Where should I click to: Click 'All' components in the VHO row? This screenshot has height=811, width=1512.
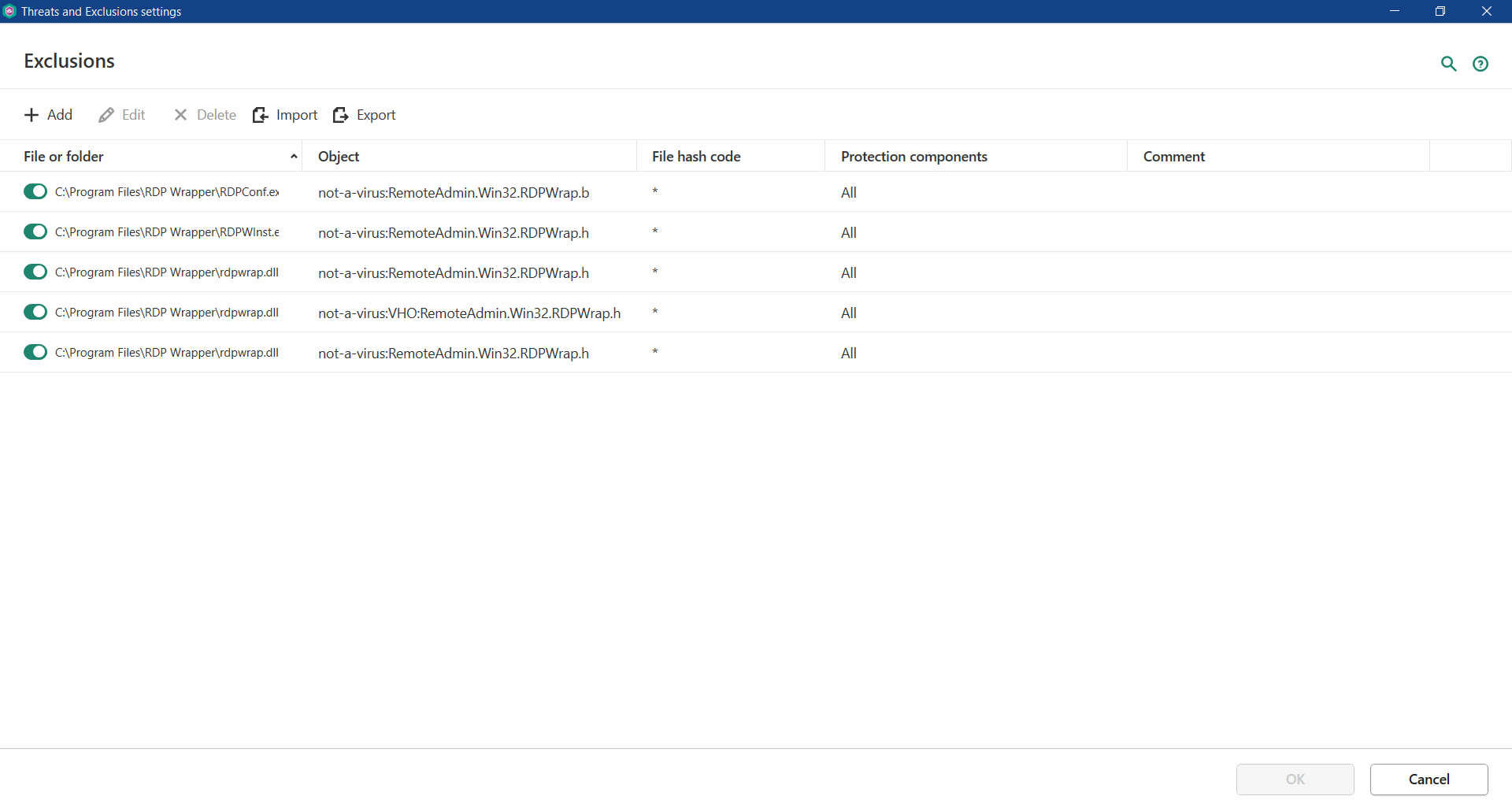849,313
